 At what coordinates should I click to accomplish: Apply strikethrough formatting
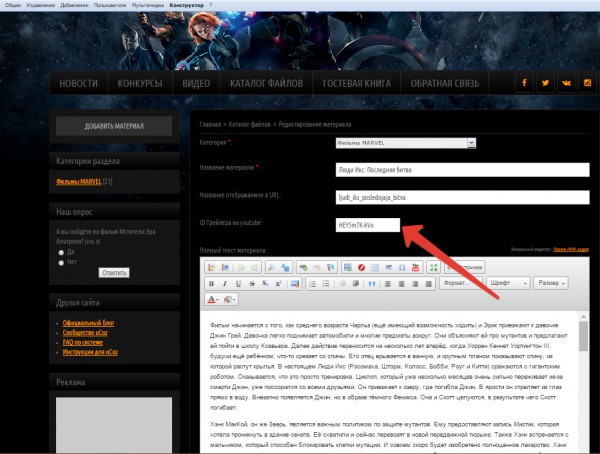click(252, 284)
